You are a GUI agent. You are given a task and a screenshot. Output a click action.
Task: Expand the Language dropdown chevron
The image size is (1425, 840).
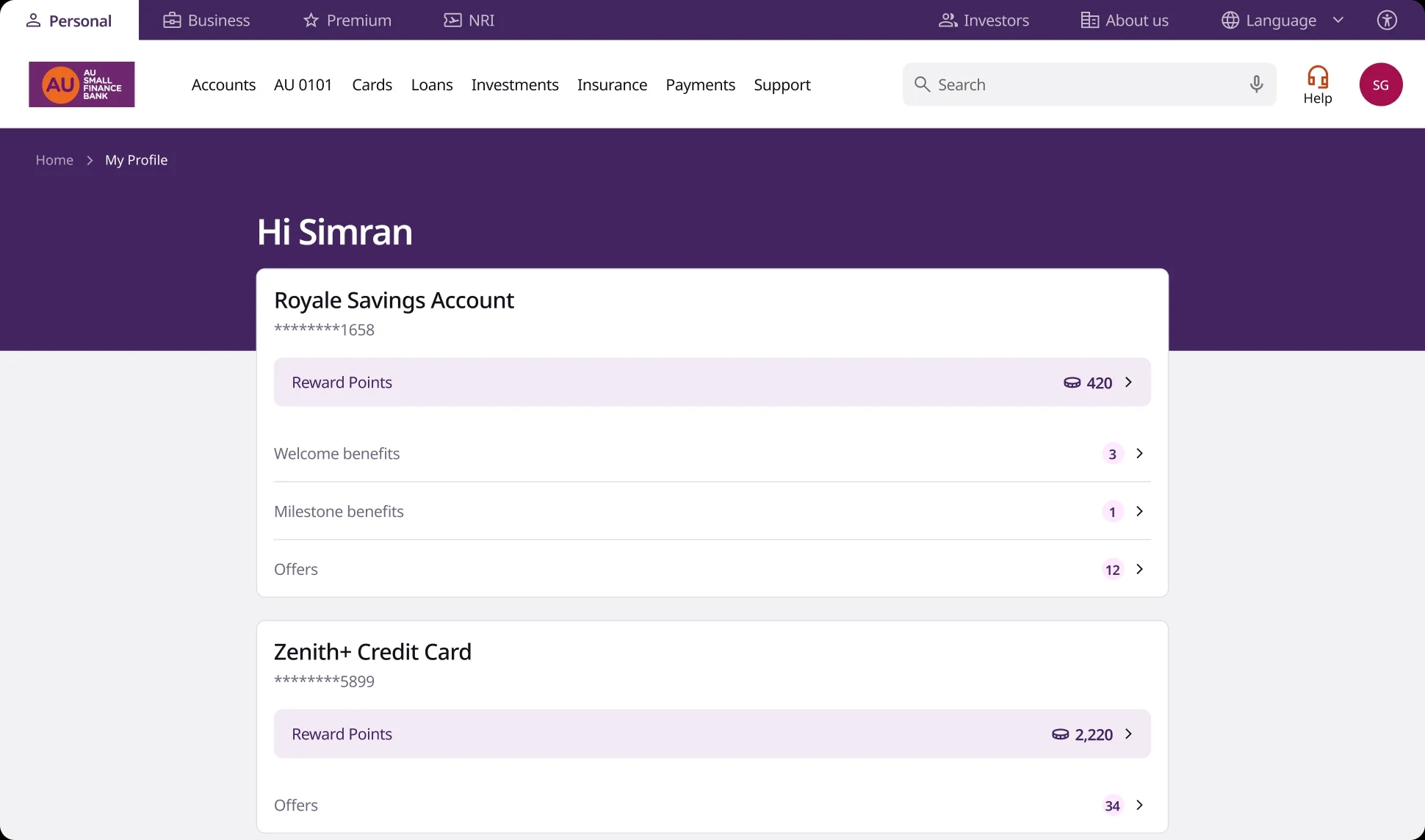[x=1338, y=20]
